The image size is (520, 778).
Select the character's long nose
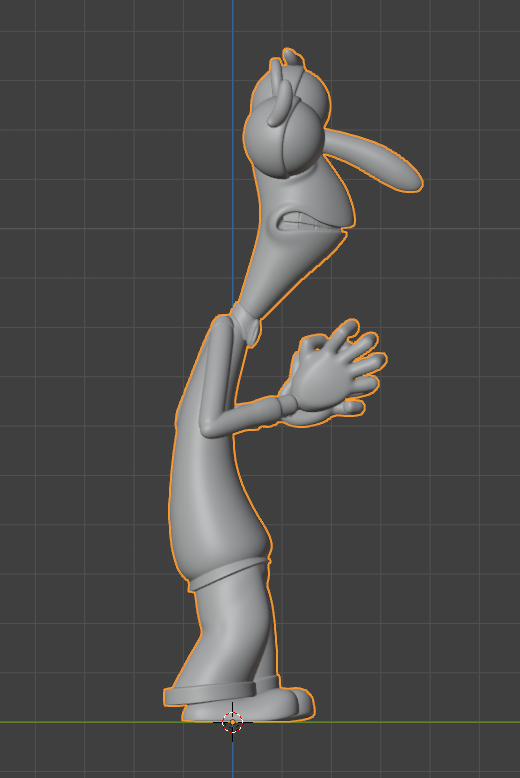tap(373, 160)
